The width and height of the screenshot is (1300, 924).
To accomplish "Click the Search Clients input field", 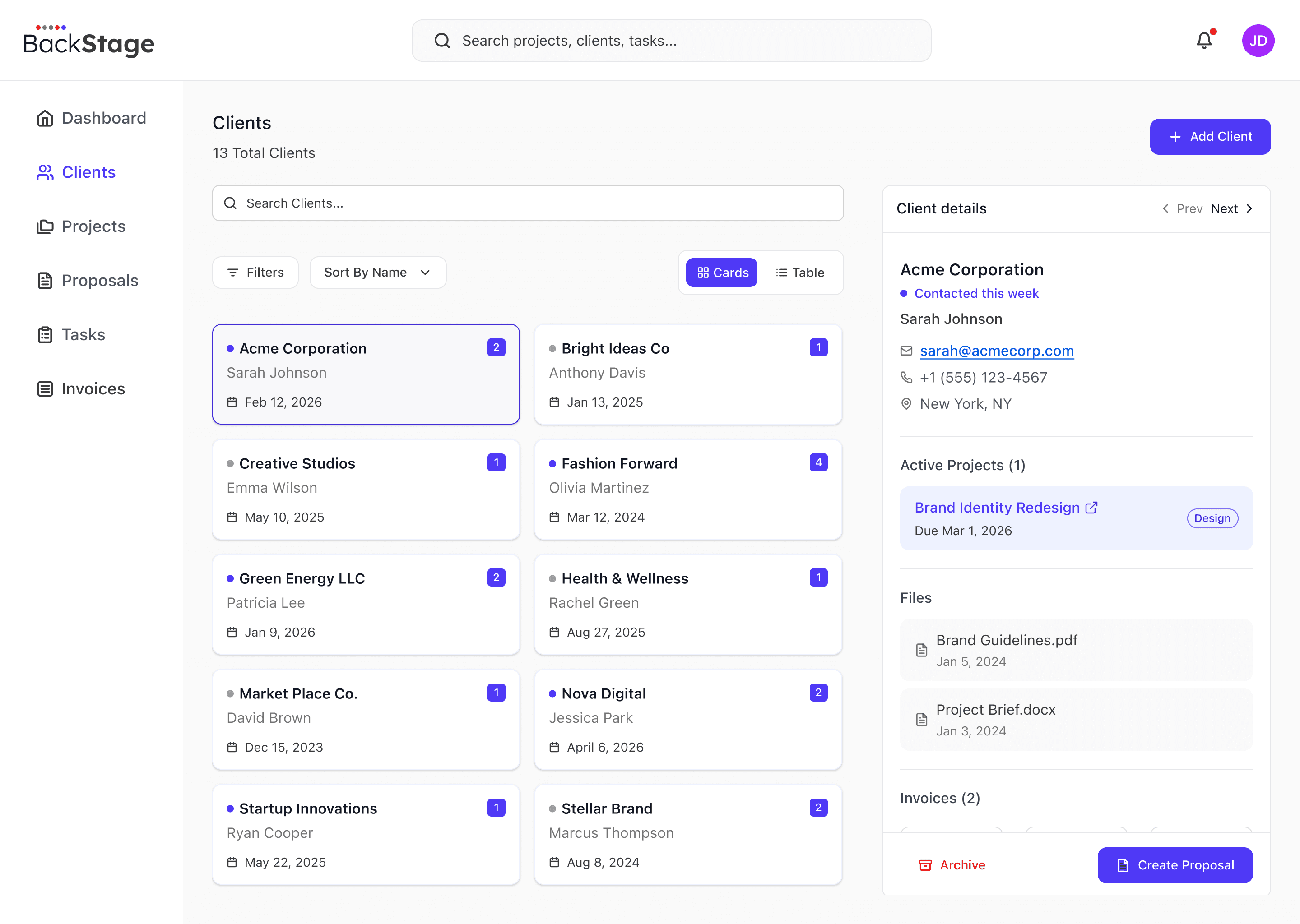I will click(x=528, y=203).
